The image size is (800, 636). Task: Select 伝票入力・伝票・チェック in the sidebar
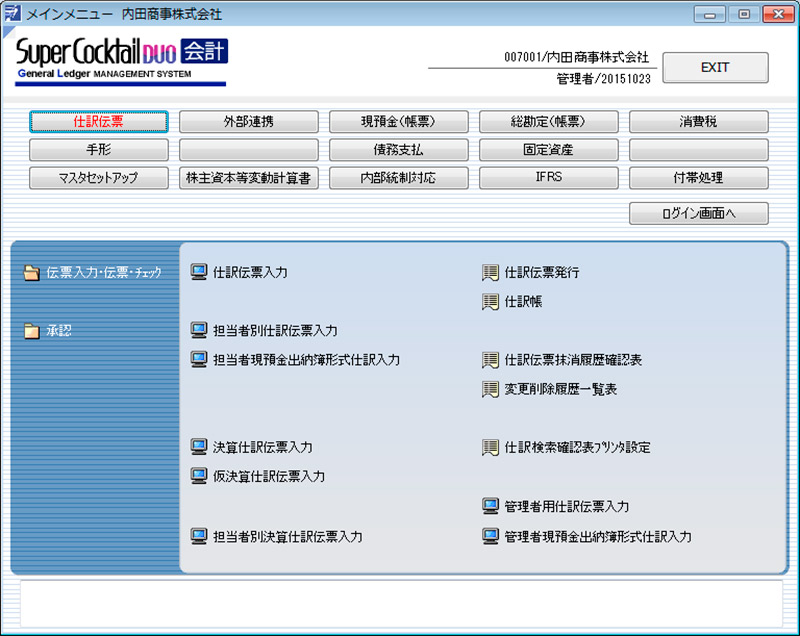click(x=104, y=273)
